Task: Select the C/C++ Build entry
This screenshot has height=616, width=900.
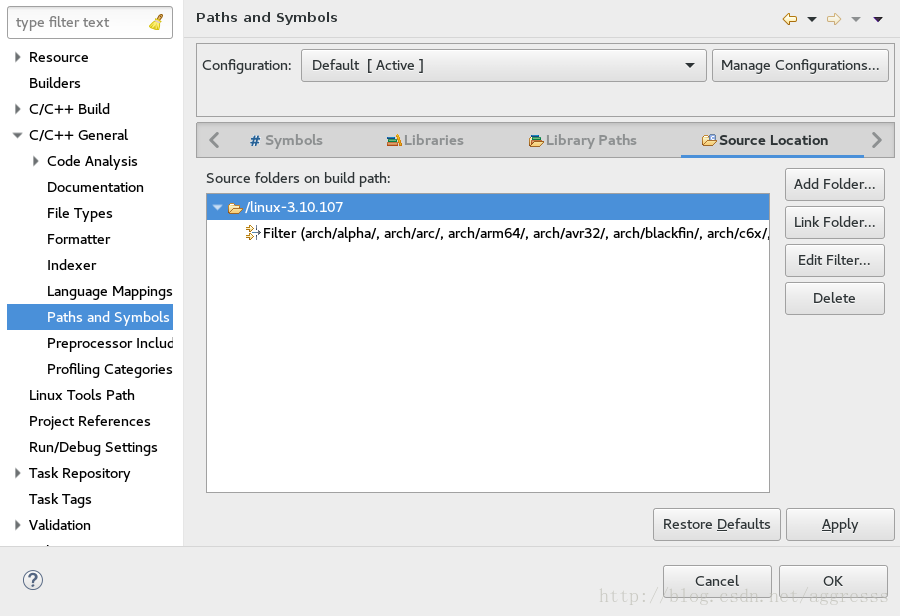Action: click(x=69, y=109)
